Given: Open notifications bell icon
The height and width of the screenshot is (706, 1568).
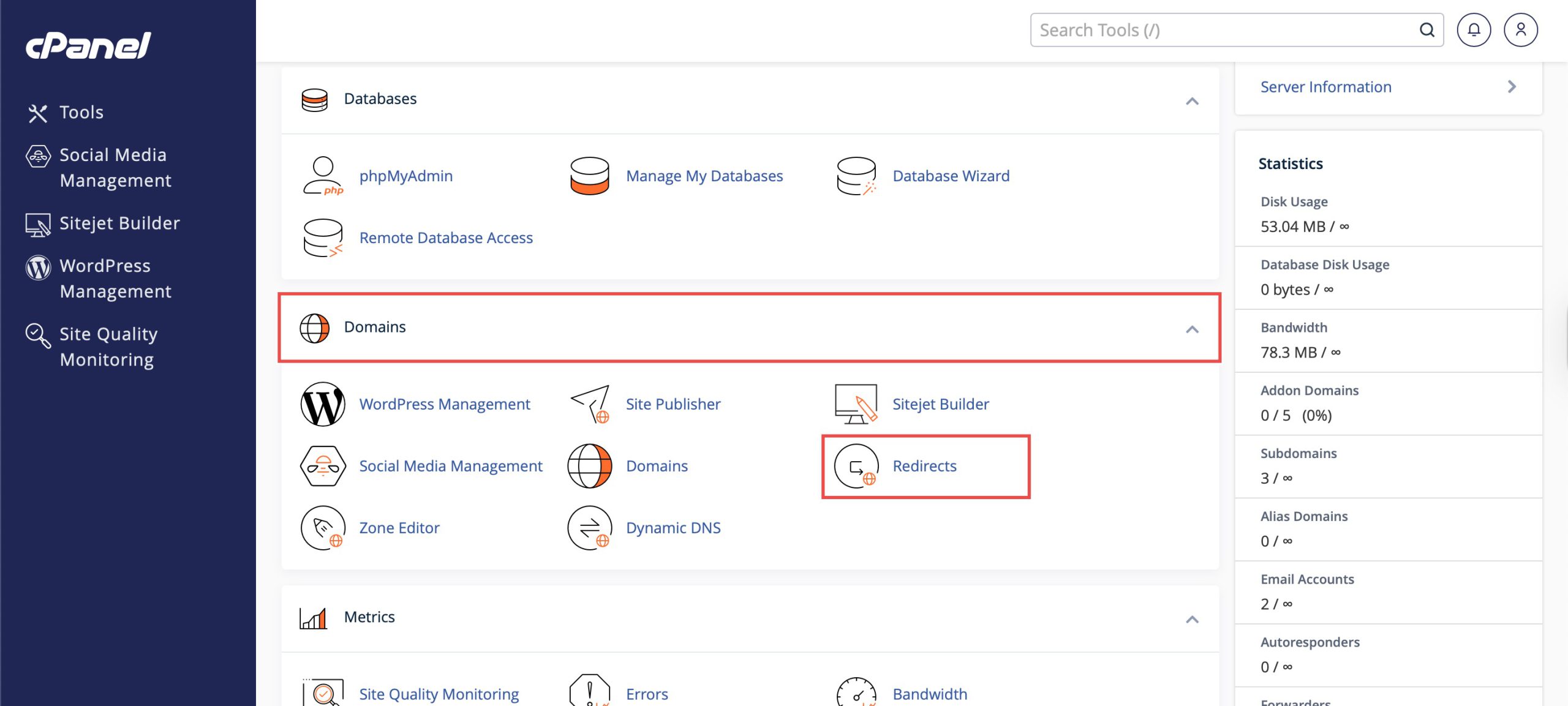Looking at the screenshot, I should tap(1474, 30).
